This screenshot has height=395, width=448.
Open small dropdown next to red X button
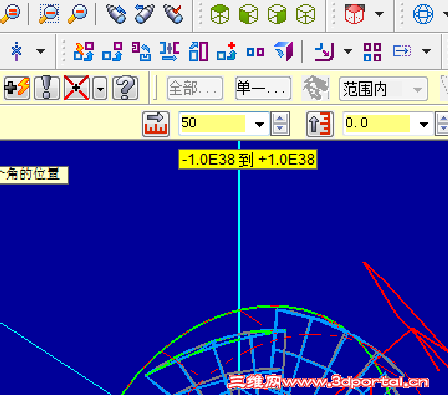[x=100, y=88]
